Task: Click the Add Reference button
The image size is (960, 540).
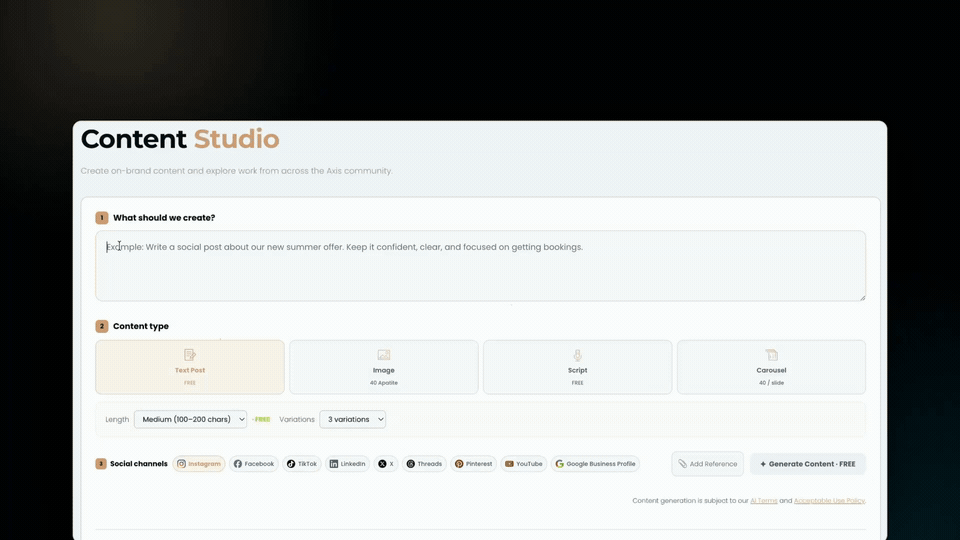Action: point(707,464)
